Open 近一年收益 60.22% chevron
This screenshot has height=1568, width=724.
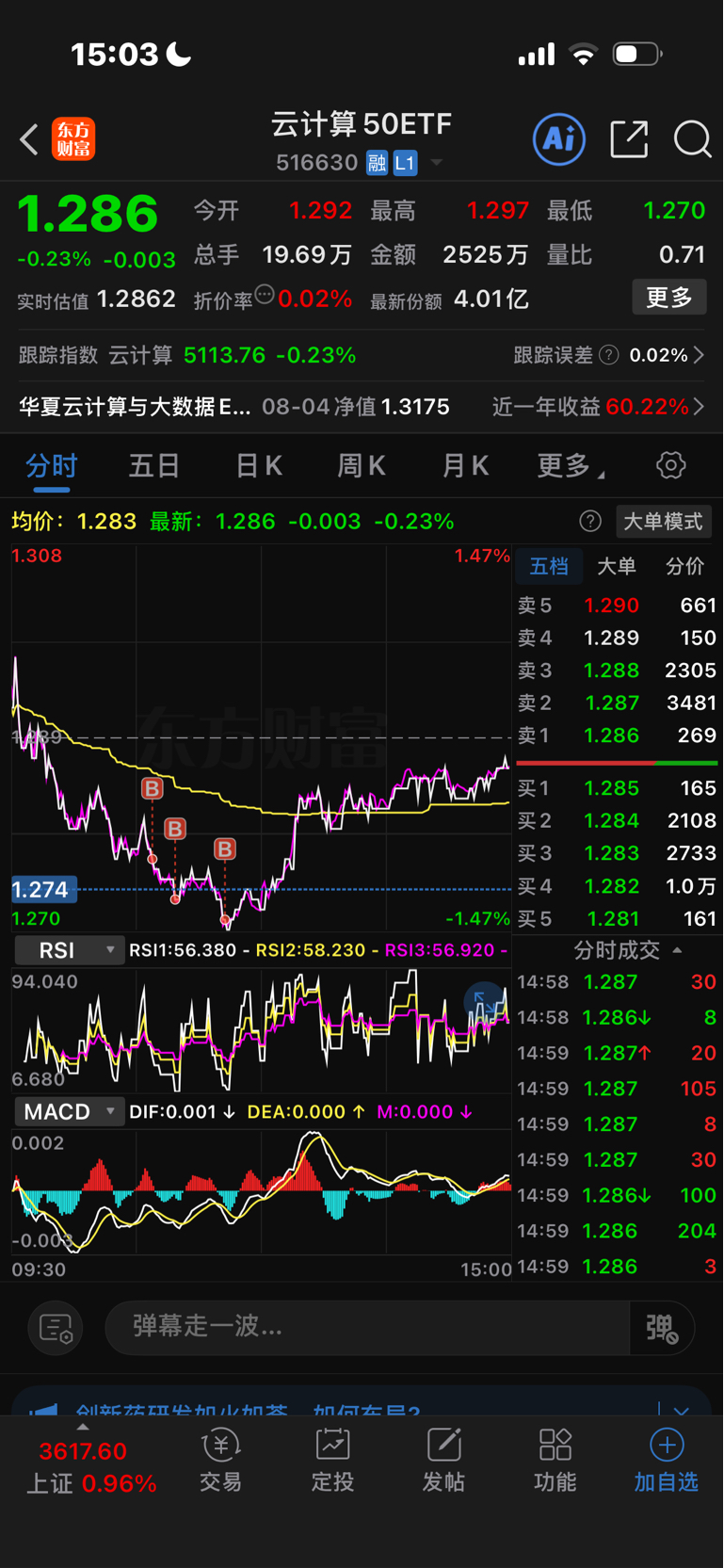coord(699,407)
